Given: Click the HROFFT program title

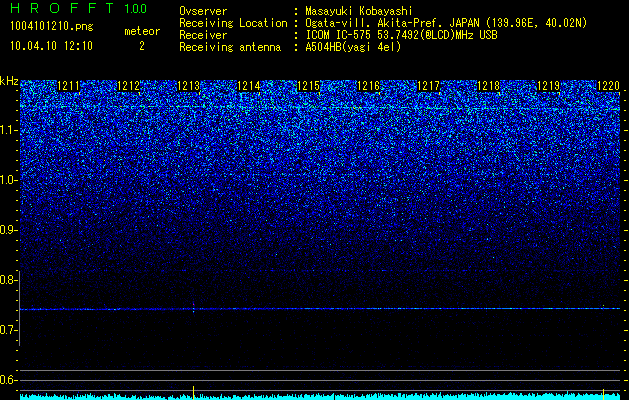Looking at the screenshot, I should [62, 8].
